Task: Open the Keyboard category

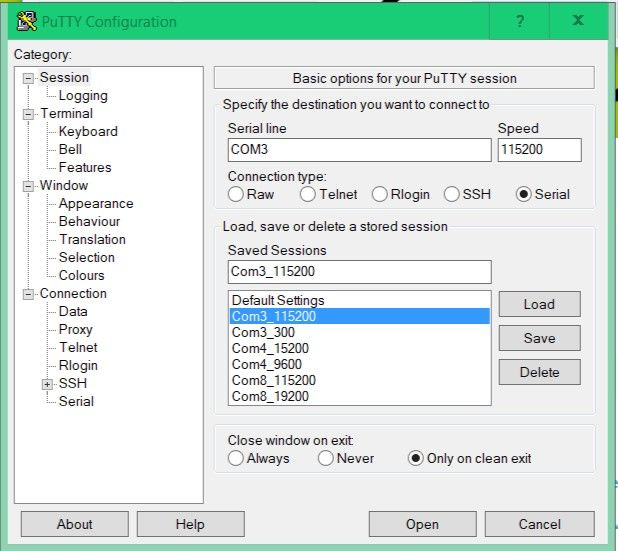Action: point(88,132)
